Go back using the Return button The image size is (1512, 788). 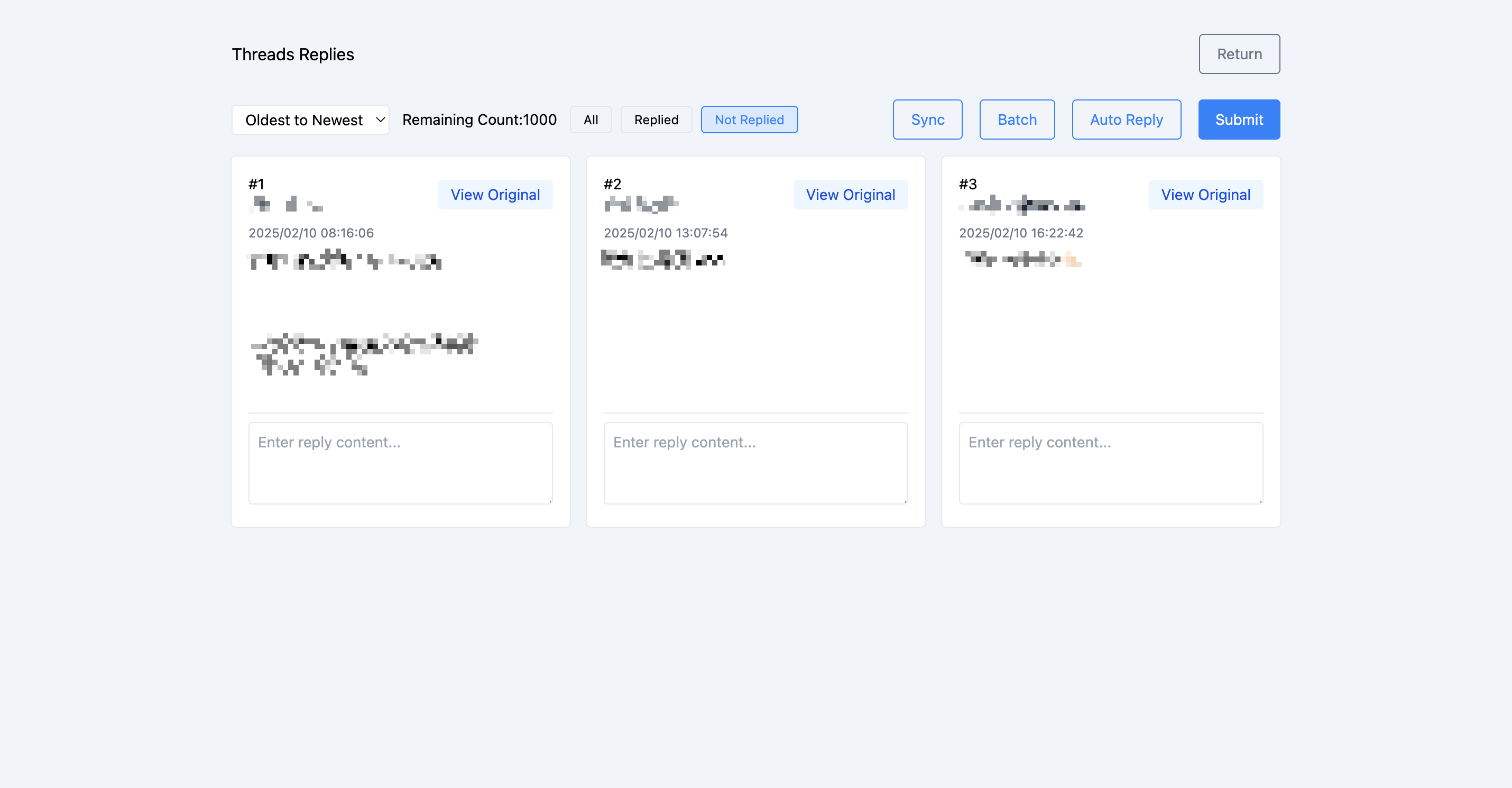(x=1239, y=54)
